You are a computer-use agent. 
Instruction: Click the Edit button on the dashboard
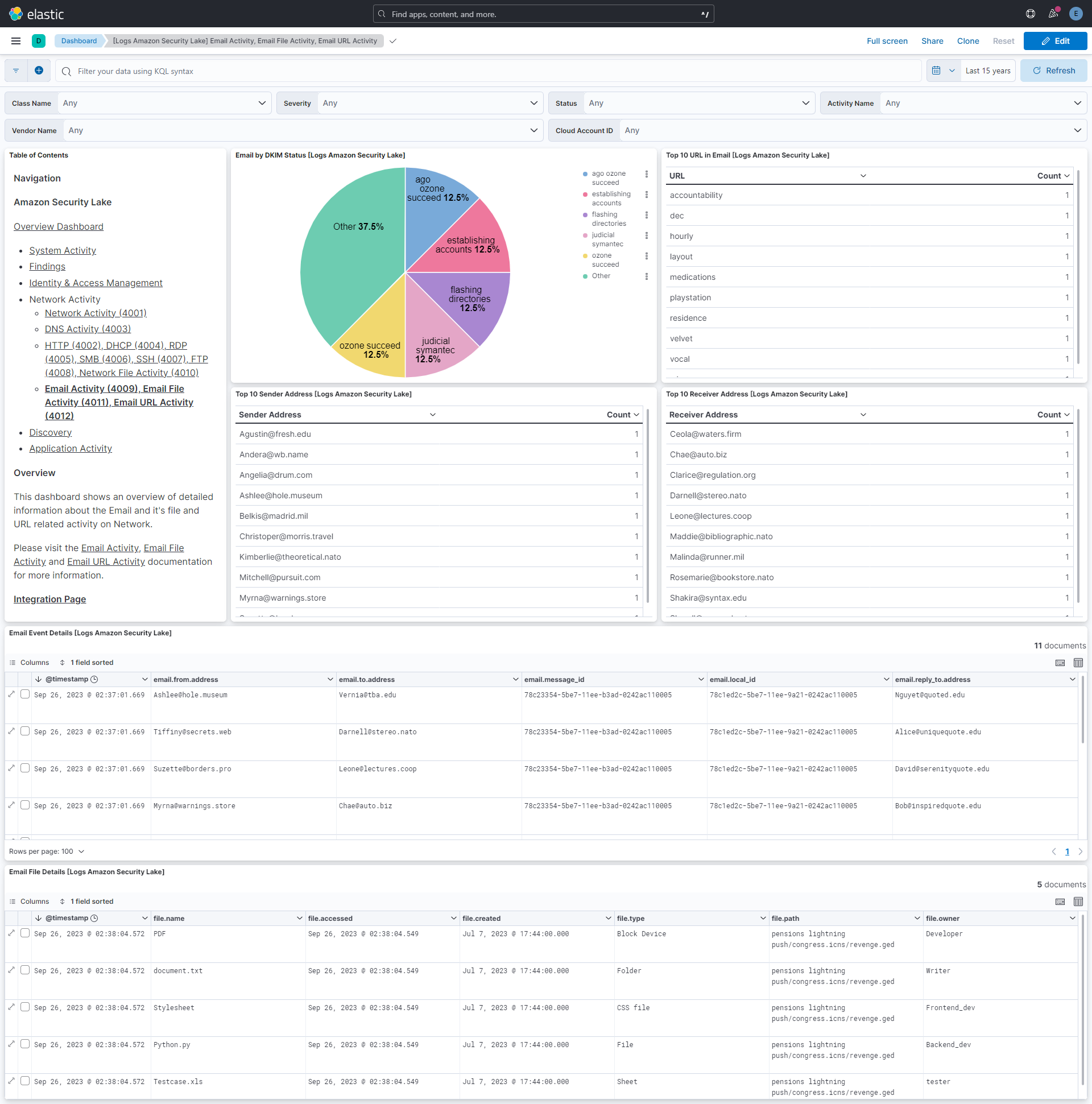coord(1054,40)
